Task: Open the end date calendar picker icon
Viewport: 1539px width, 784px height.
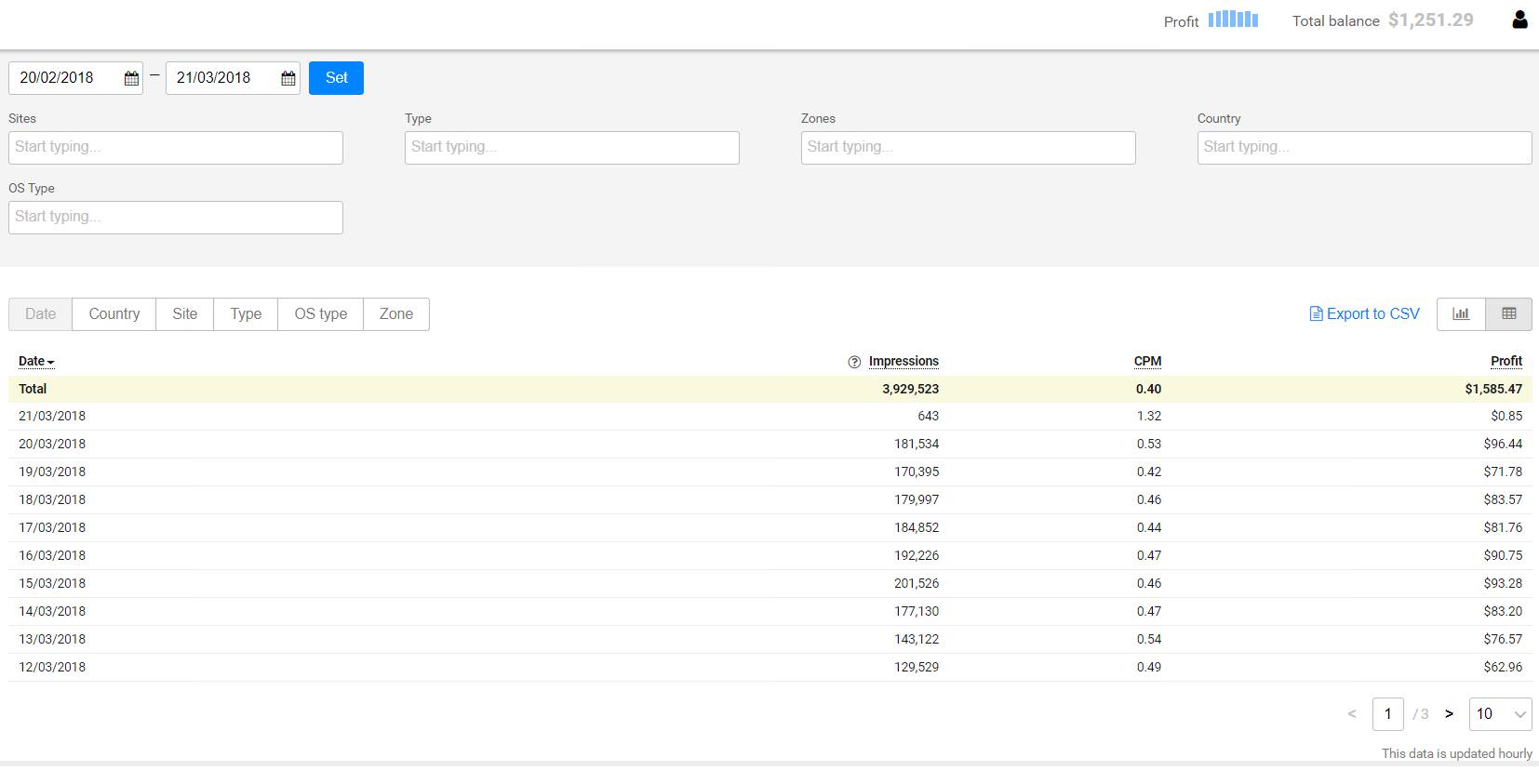Action: [288, 79]
